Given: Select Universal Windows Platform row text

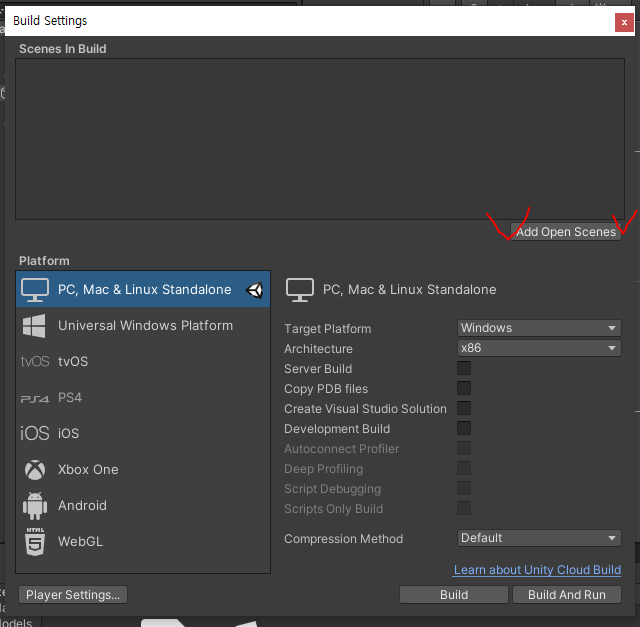Looking at the screenshot, I should [145, 326].
